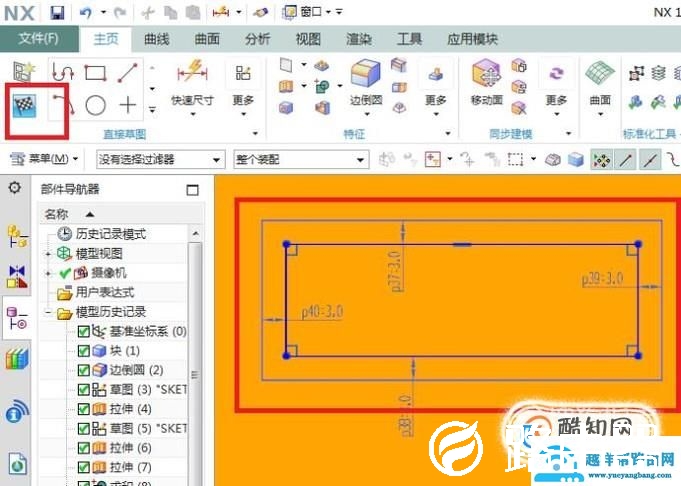Expand the 摄像机 tree node

[x=48, y=273]
